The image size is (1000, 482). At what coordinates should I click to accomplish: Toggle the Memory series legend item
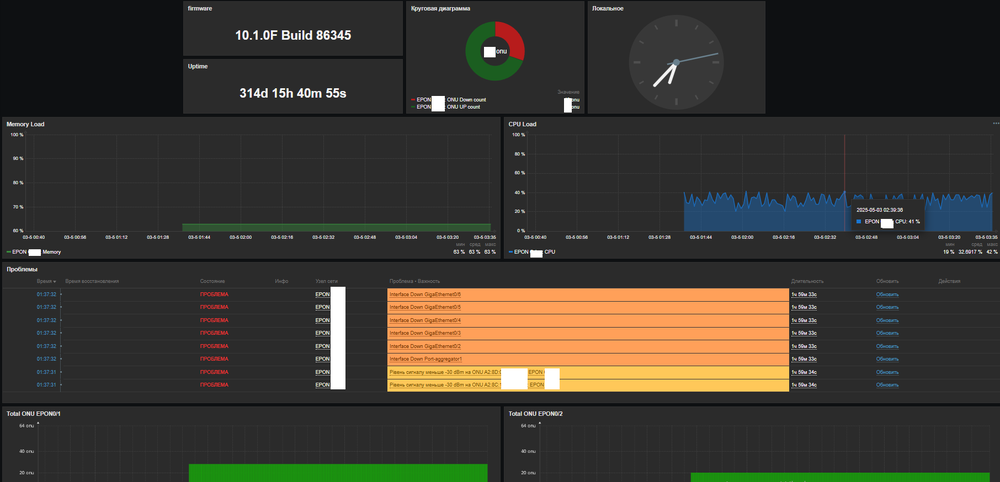point(35,253)
